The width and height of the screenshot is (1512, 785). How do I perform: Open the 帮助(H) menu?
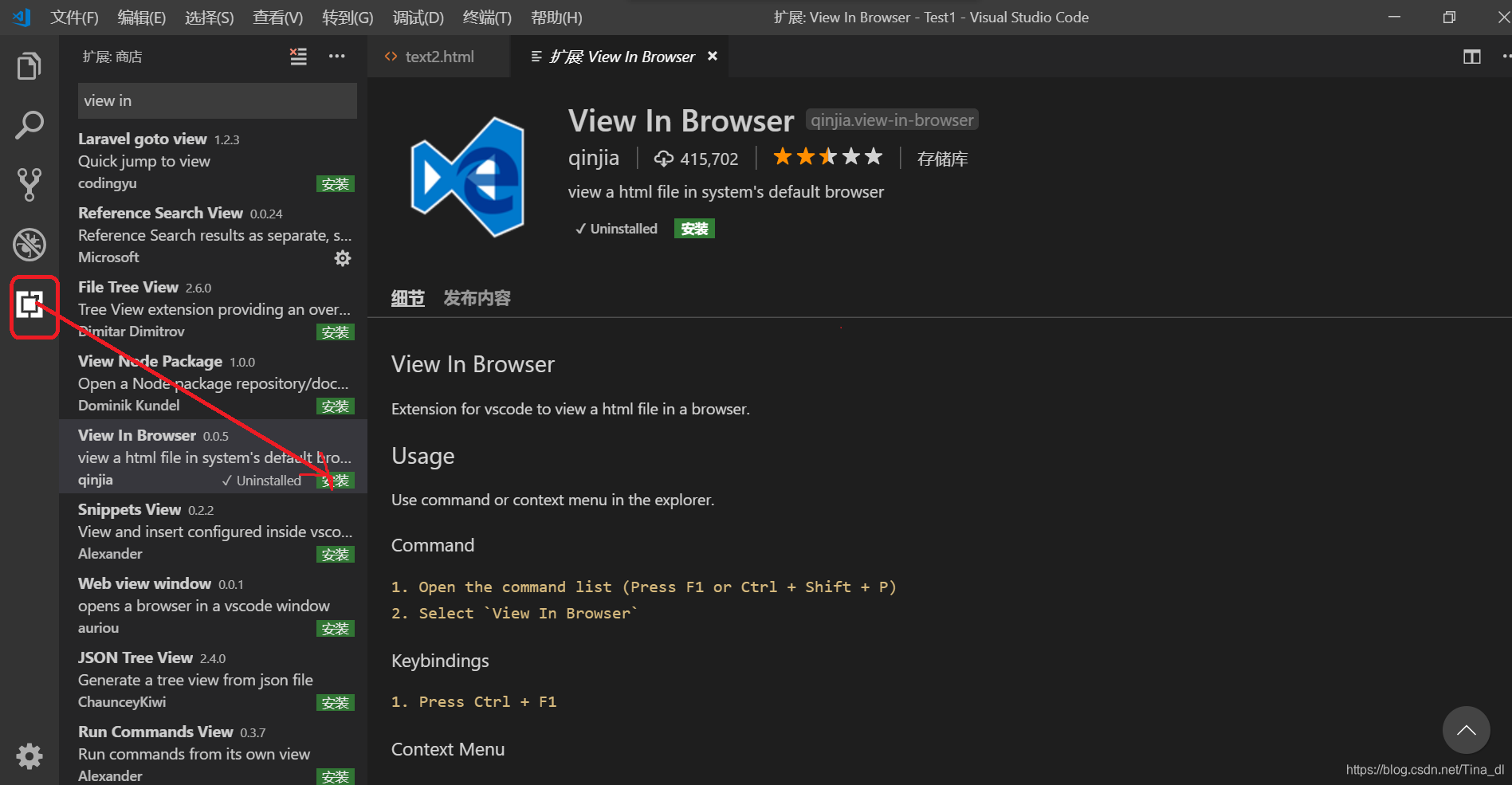point(557,17)
